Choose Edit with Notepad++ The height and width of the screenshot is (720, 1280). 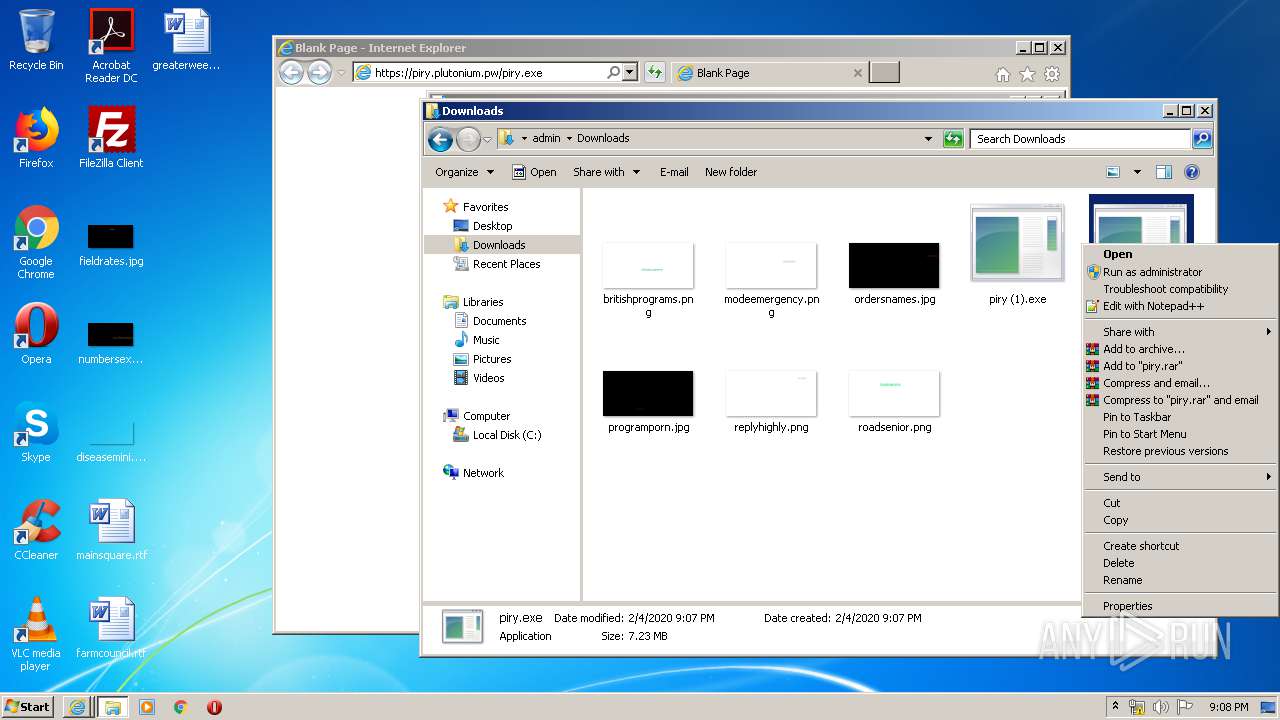pyautogui.click(x=1180, y=306)
